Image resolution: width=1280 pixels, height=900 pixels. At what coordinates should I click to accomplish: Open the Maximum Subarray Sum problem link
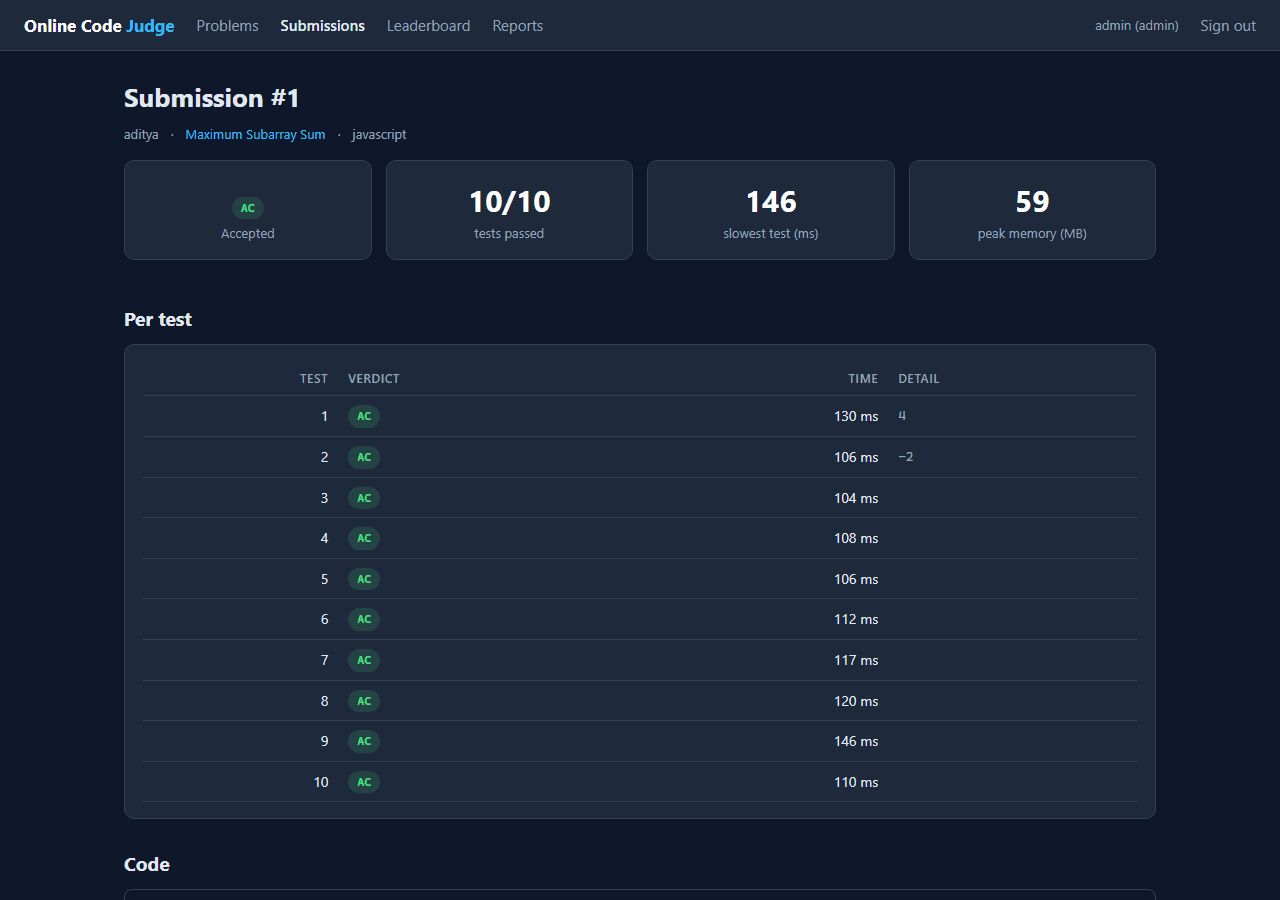[x=255, y=134]
